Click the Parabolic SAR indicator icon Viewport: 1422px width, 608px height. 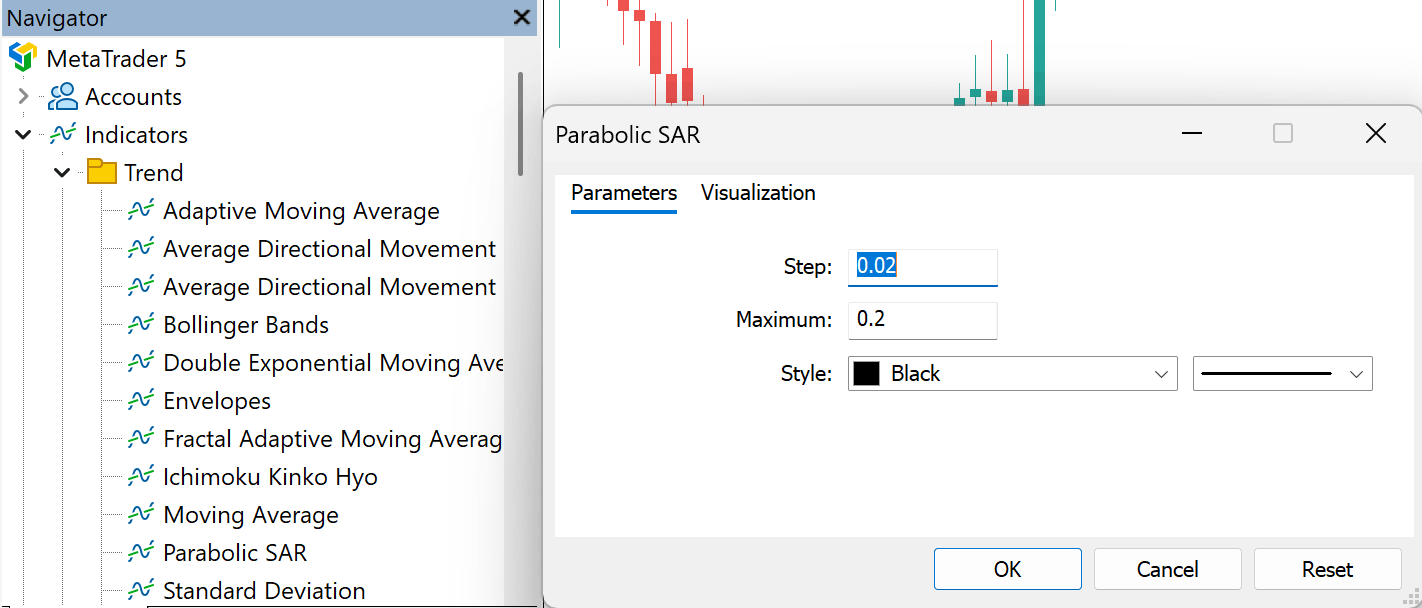click(x=140, y=553)
